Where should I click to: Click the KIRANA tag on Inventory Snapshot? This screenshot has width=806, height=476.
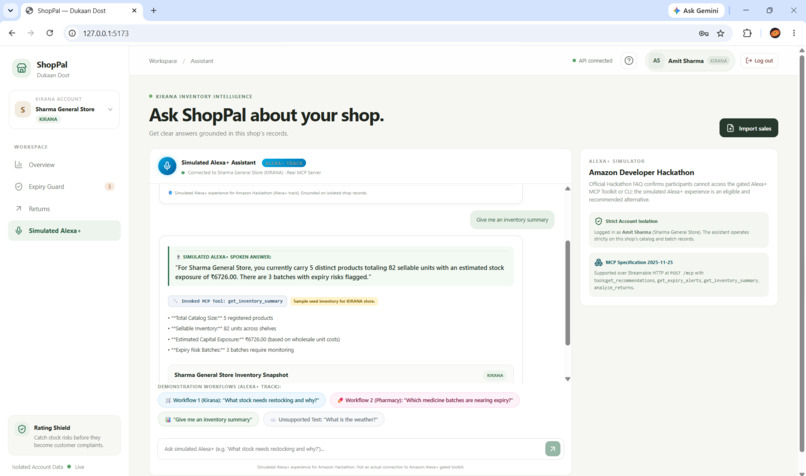tap(494, 375)
